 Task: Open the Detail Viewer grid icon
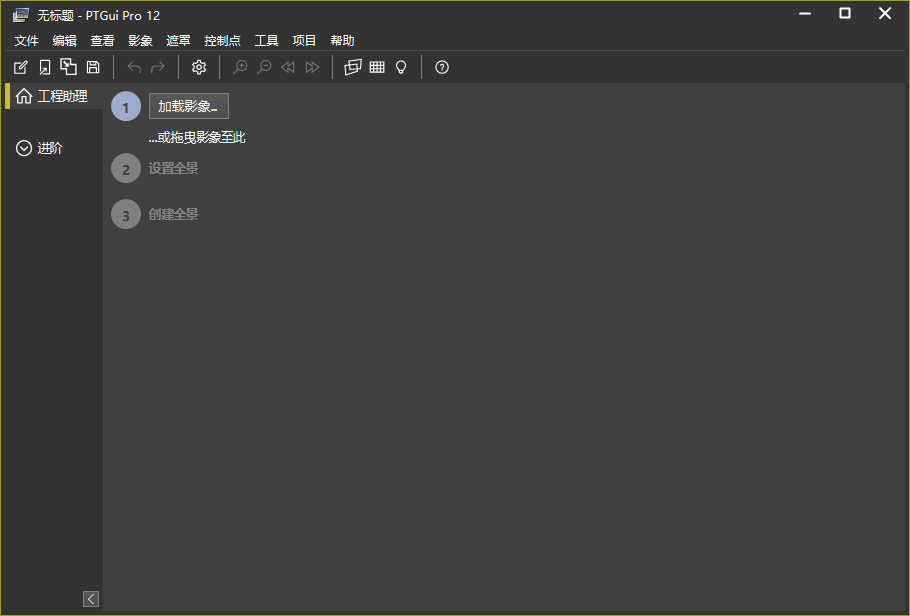376,67
